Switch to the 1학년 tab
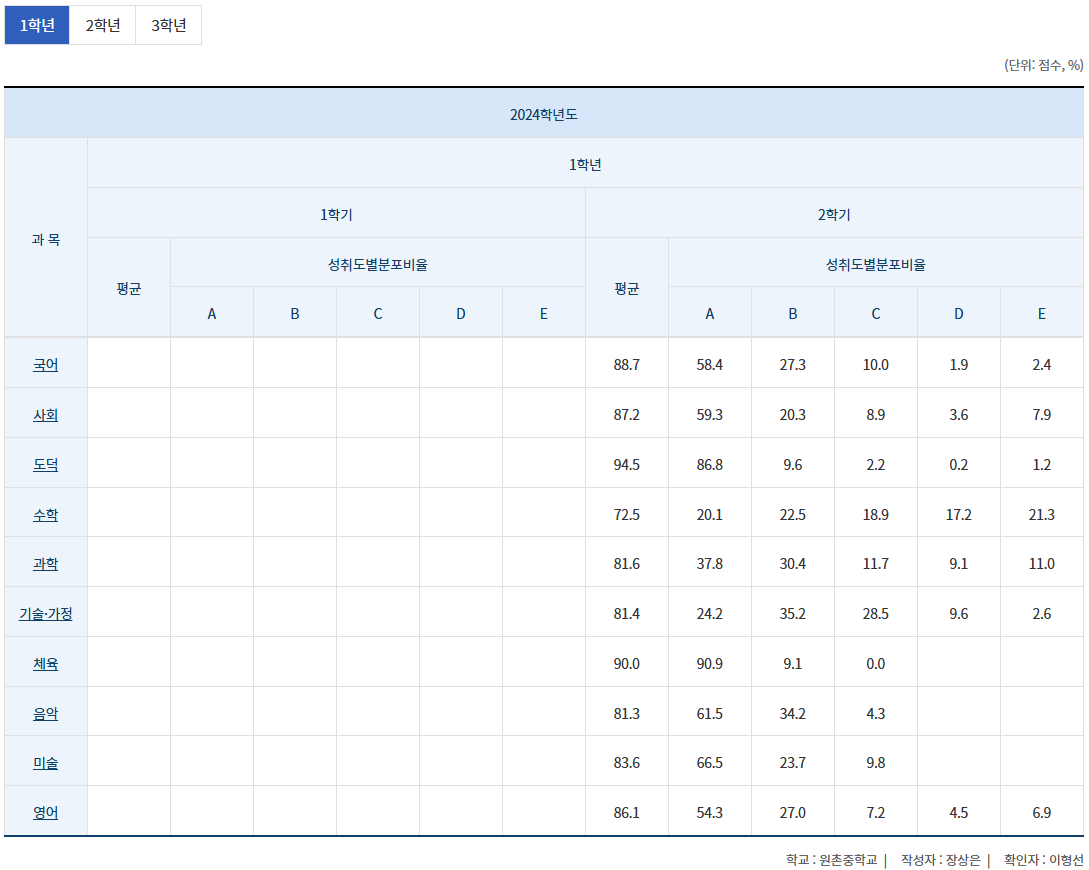The image size is (1089, 870). pos(37,25)
